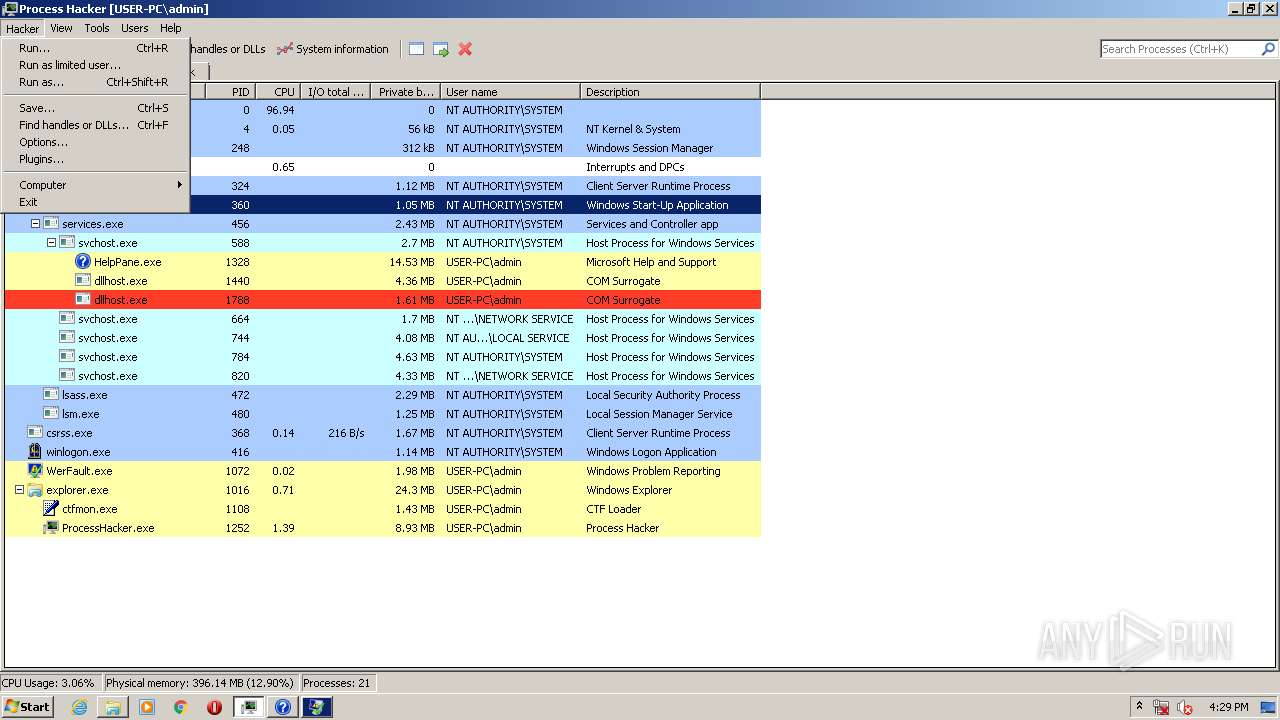Click the WerFault.exe process icon
The height and width of the screenshot is (720, 1280).
click(x=35, y=471)
